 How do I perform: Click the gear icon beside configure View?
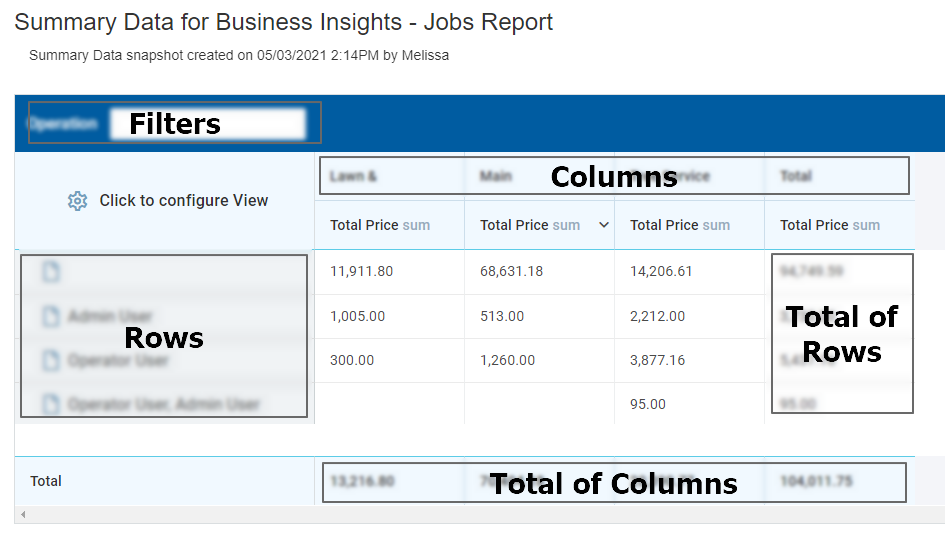[x=77, y=201]
